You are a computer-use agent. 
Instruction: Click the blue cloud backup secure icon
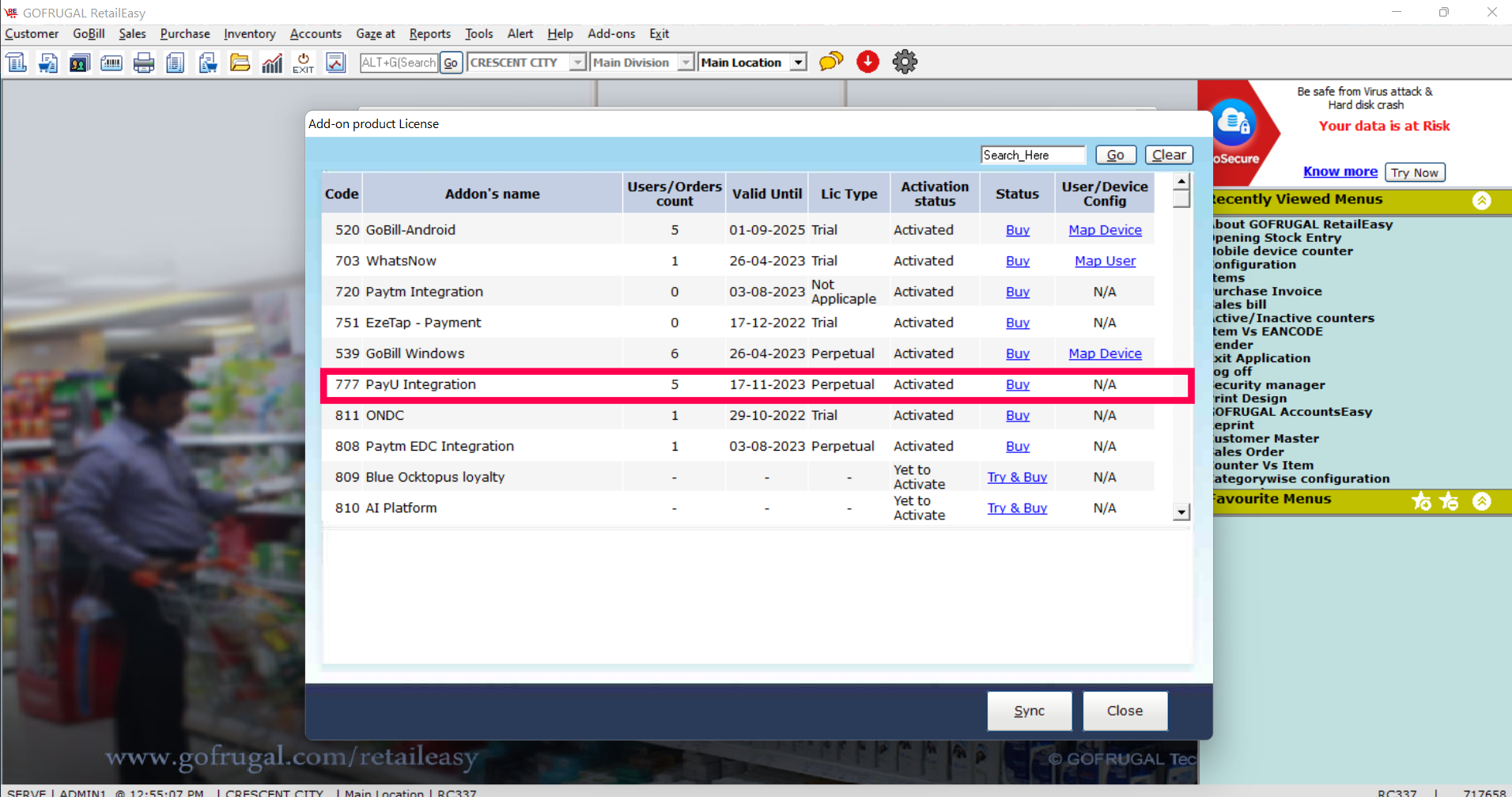pos(1234,122)
